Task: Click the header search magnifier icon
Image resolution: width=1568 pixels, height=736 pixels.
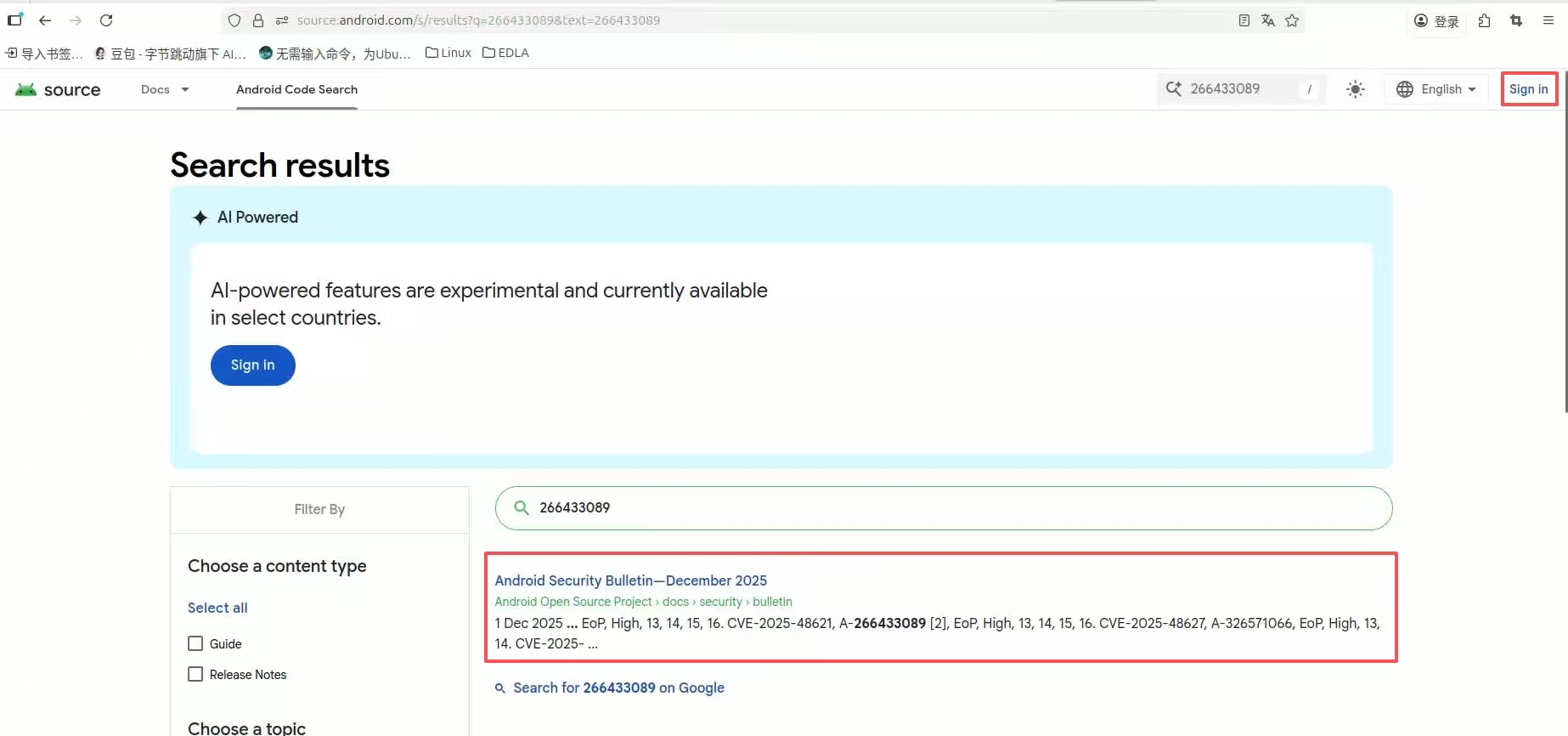Action: coord(1174,88)
